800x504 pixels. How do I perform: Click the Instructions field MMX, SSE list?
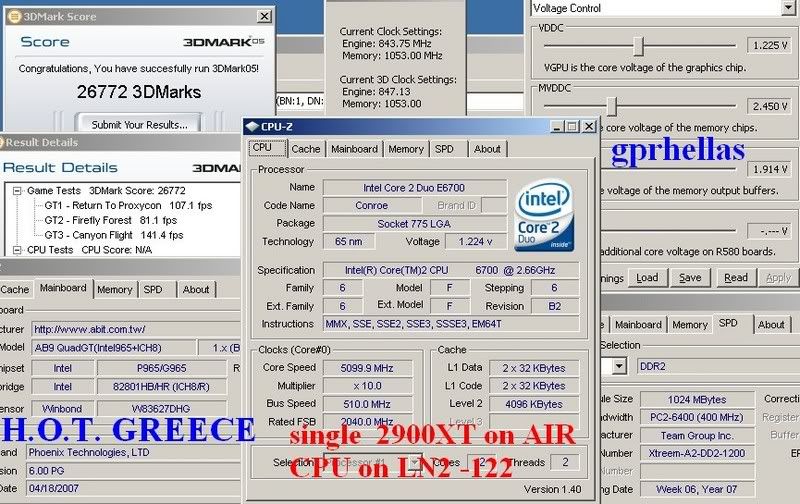point(451,324)
